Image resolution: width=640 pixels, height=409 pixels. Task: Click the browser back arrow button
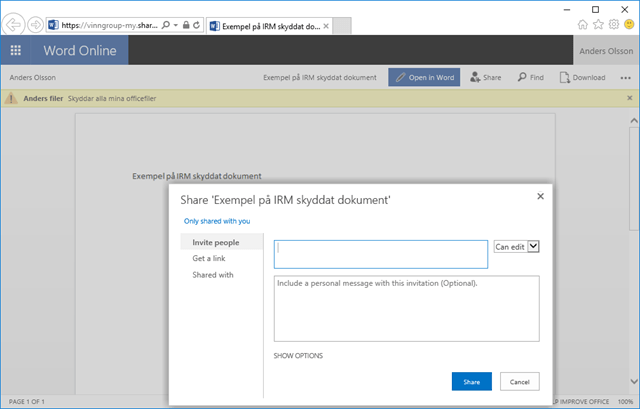point(15,23)
